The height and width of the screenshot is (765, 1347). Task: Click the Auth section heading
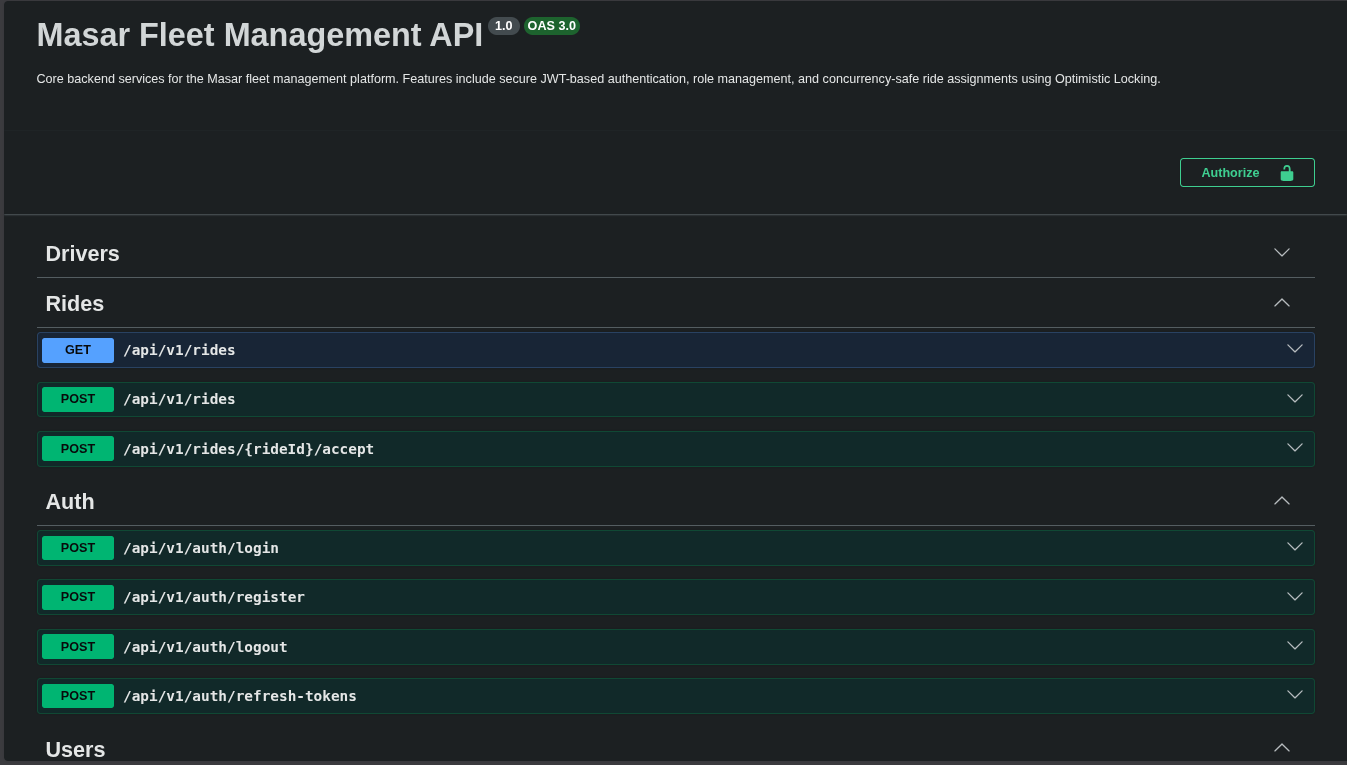click(x=70, y=502)
